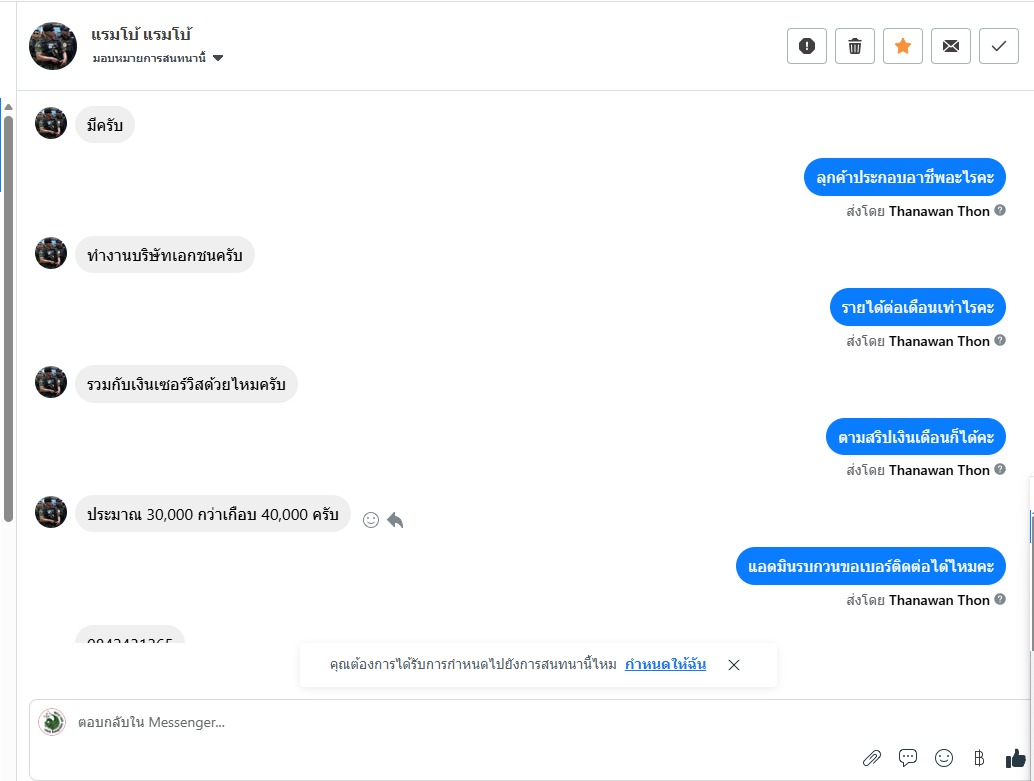The height and width of the screenshot is (781, 1034).
Task: Open saved replies speech bubble icon
Action: [x=908, y=758]
